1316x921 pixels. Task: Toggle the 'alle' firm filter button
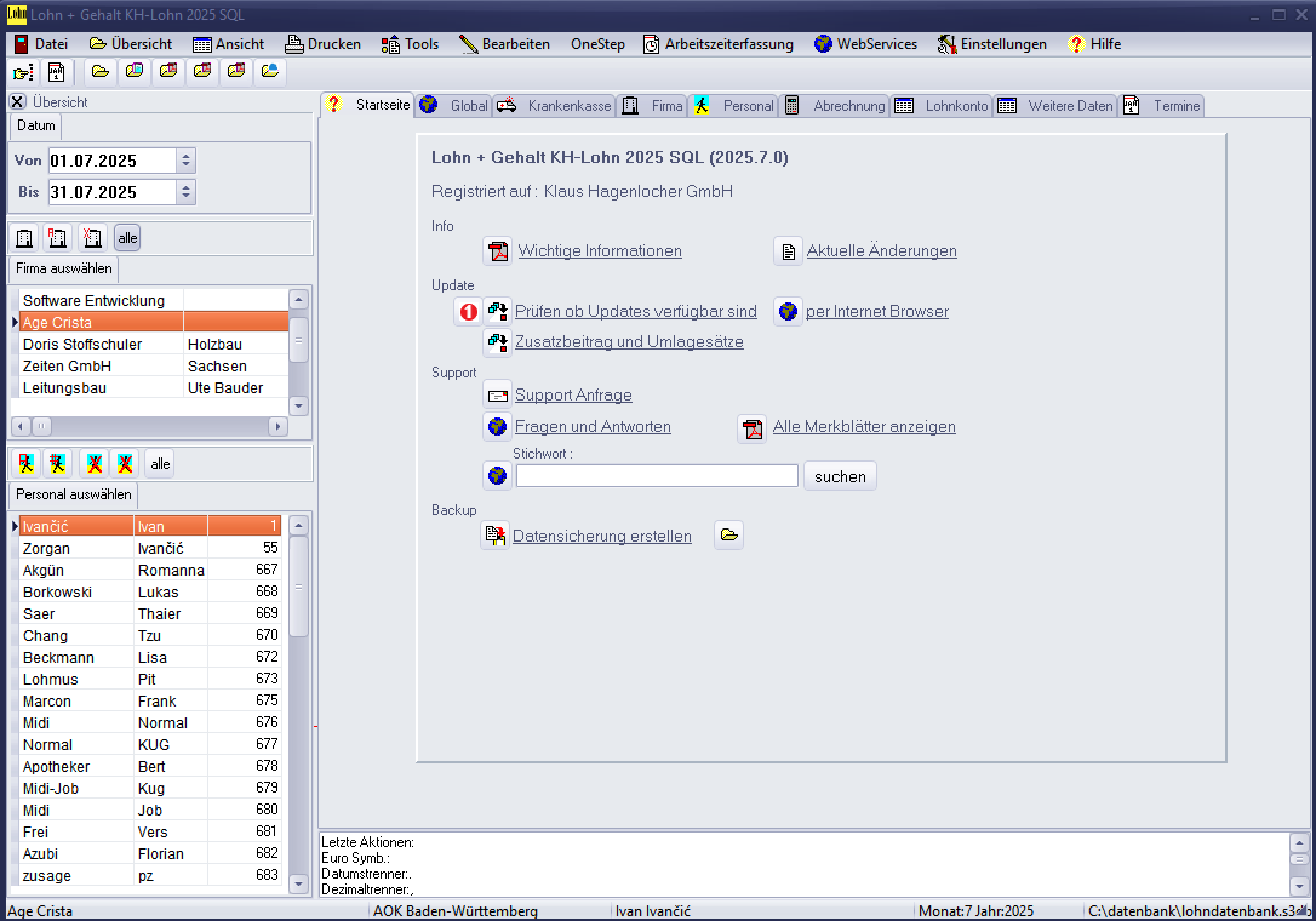click(x=127, y=238)
